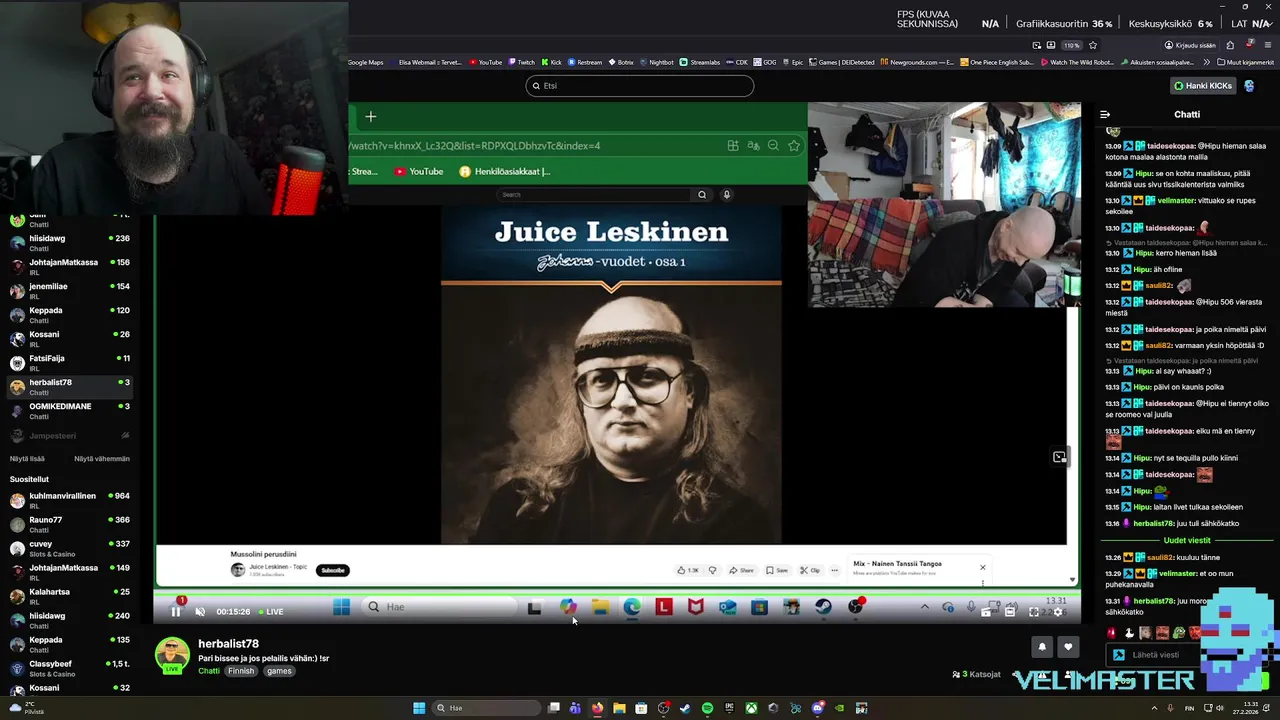Click taskbar Hae search box
Screen dimensions: 1280x720
click(486, 708)
